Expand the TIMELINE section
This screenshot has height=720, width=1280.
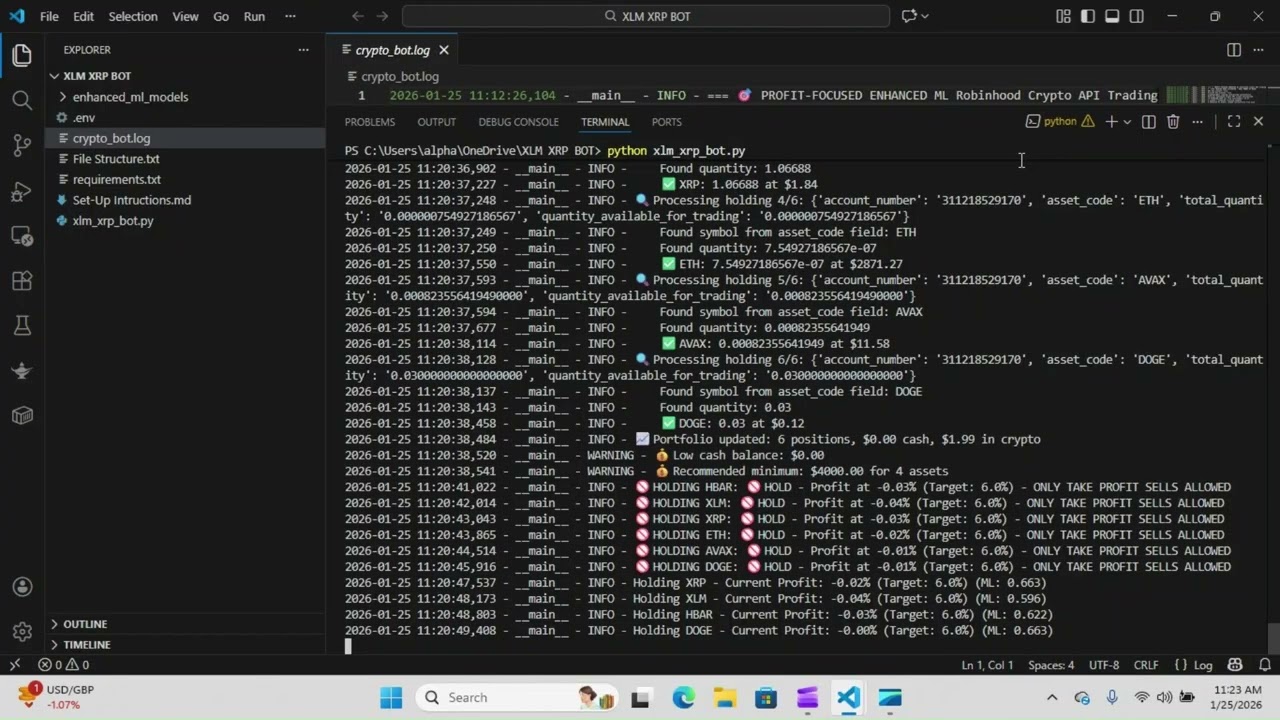click(x=186, y=645)
